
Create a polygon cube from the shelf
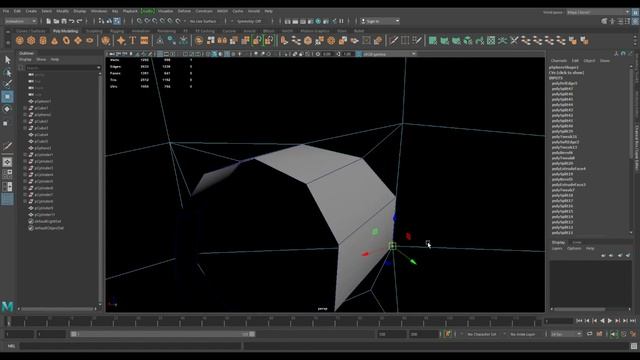point(31,40)
